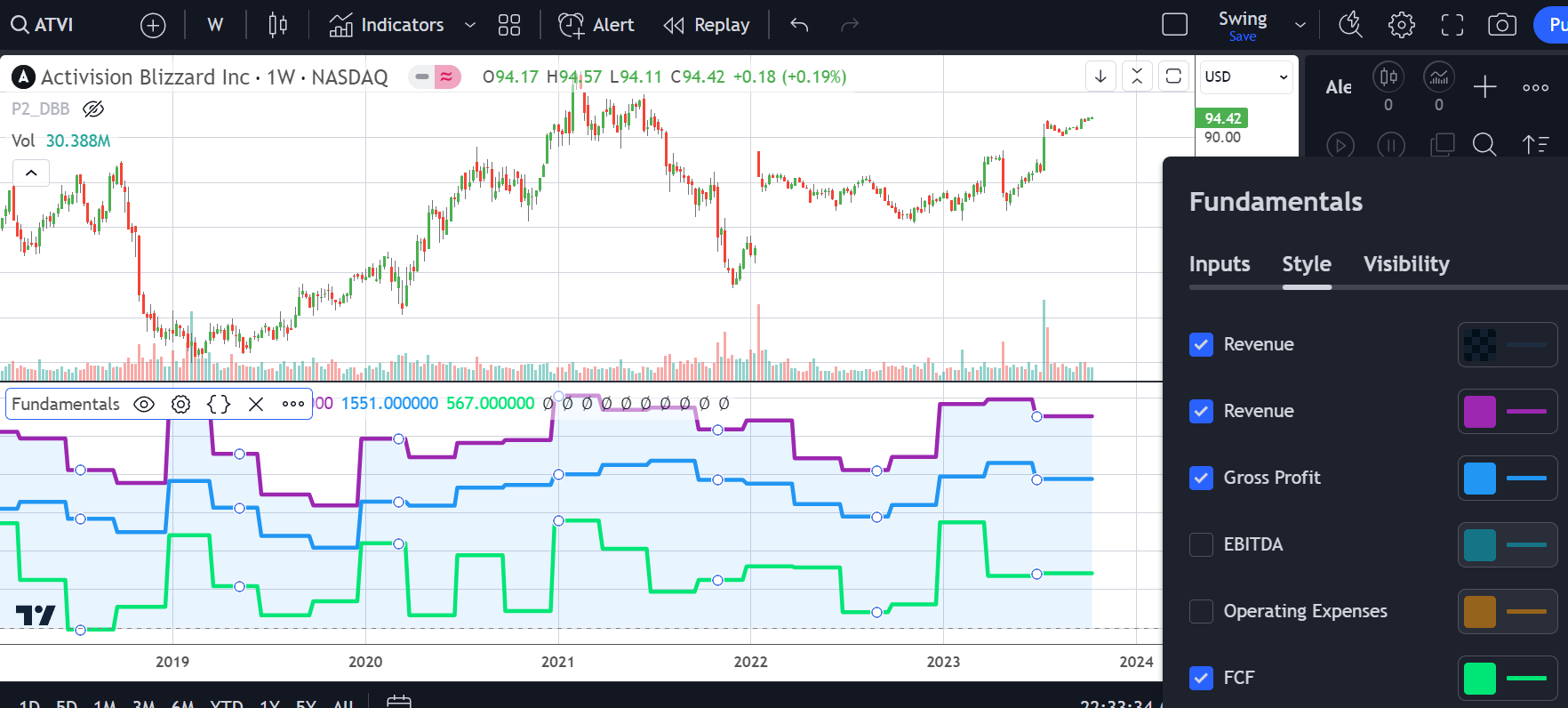Switch to the Visibility tab
This screenshot has height=708, width=1568.
click(x=1406, y=264)
